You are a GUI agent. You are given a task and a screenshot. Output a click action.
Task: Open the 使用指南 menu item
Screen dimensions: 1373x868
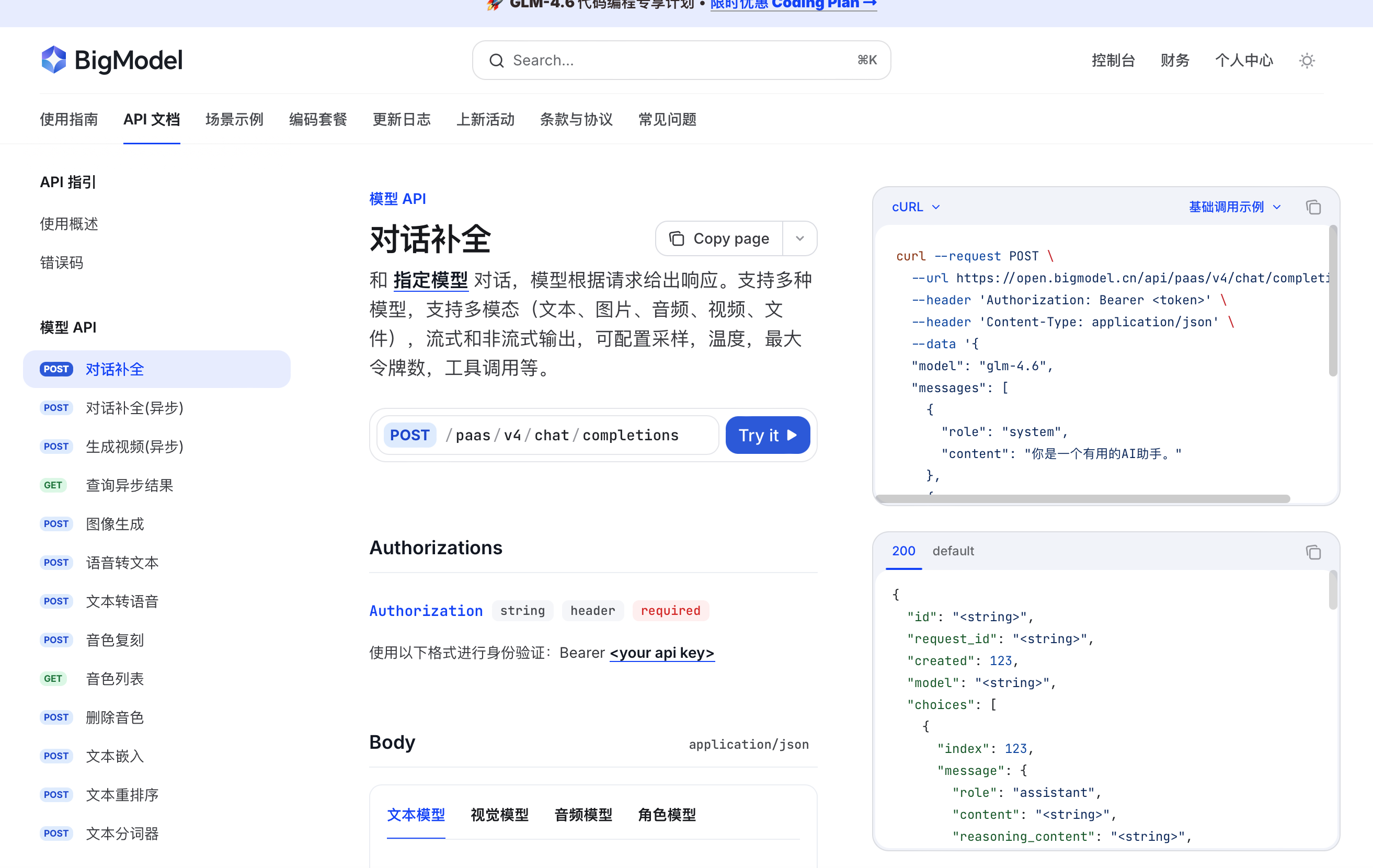click(x=69, y=119)
